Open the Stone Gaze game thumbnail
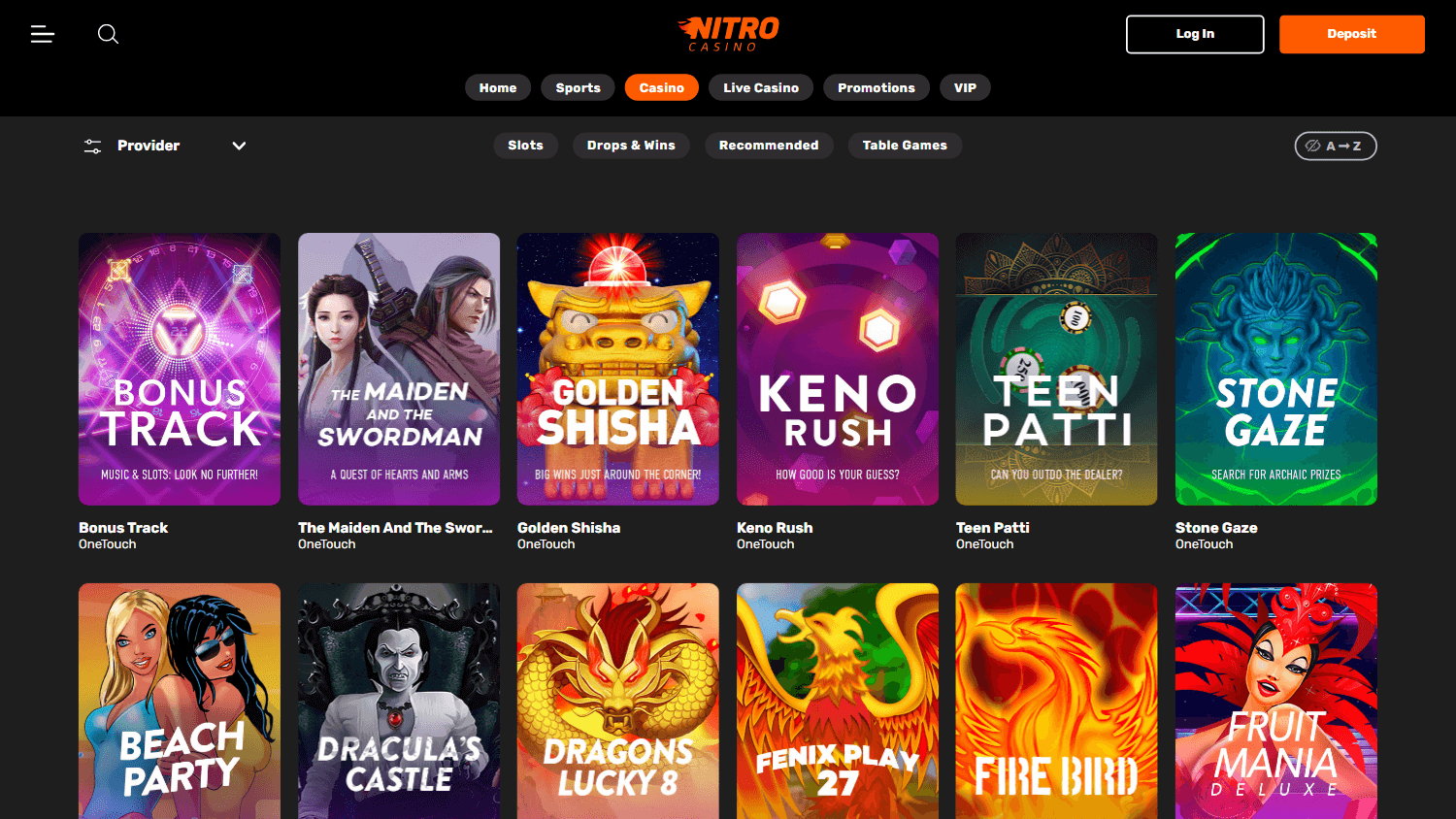The width and height of the screenshot is (1456, 819). click(1276, 369)
